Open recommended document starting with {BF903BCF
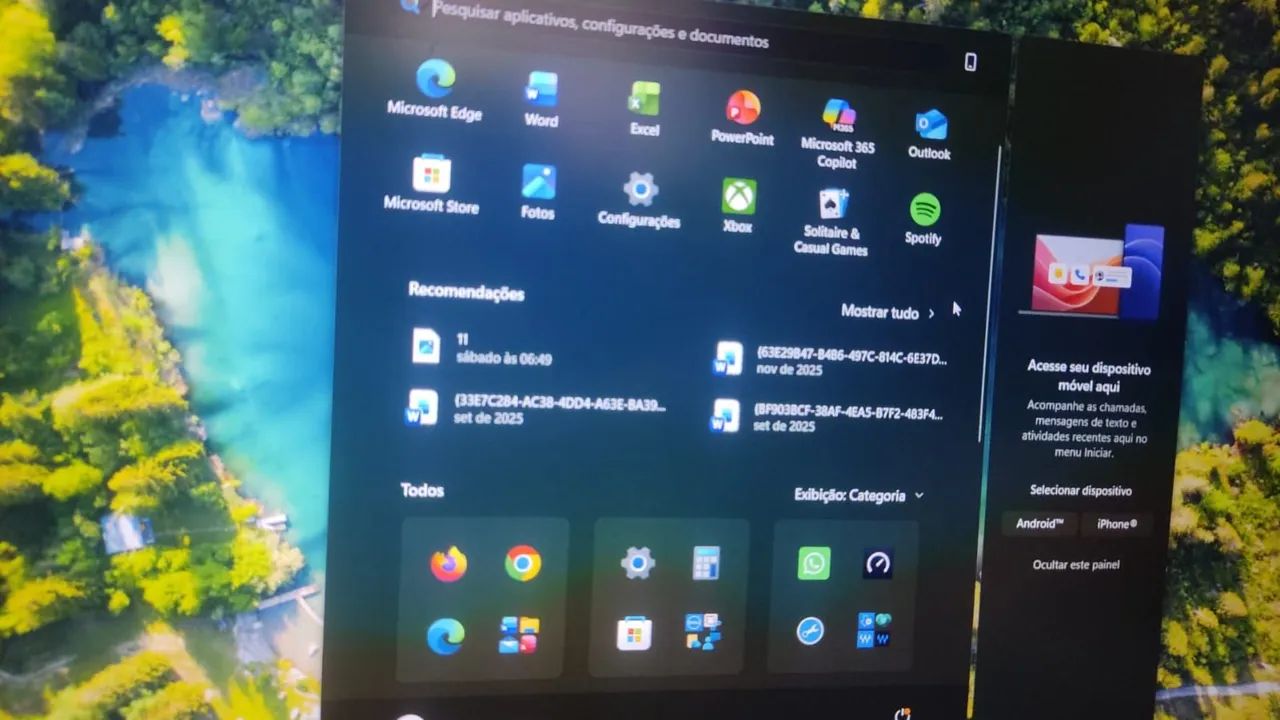The height and width of the screenshot is (720, 1280). click(x=826, y=415)
